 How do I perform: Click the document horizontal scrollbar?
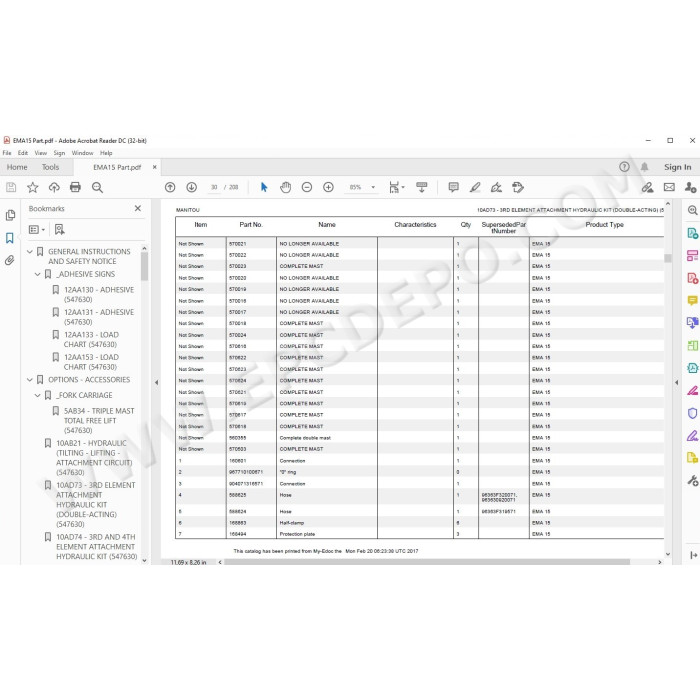coord(427,562)
